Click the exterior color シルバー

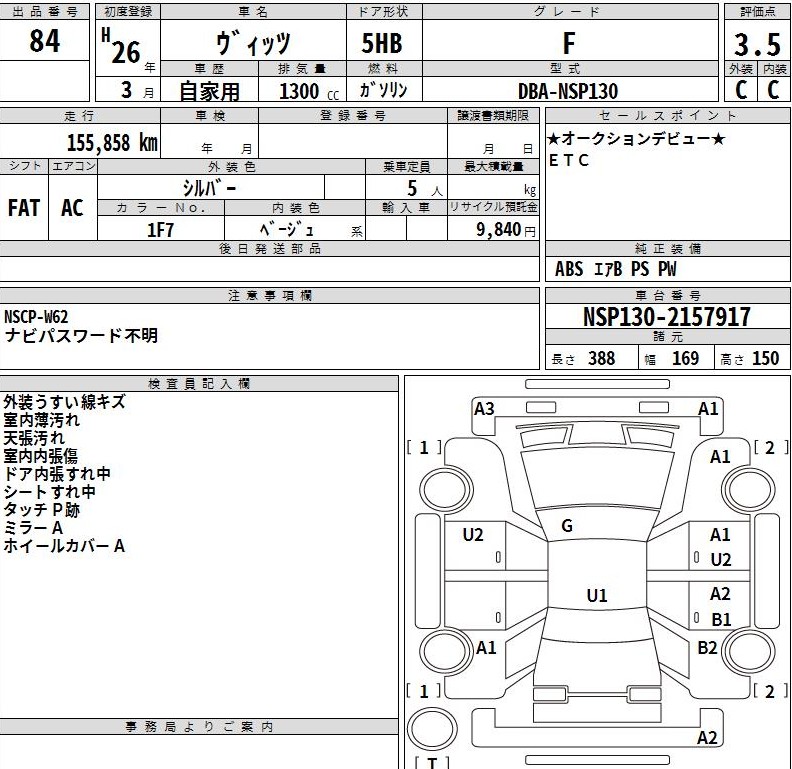click(x=209, y=188)
